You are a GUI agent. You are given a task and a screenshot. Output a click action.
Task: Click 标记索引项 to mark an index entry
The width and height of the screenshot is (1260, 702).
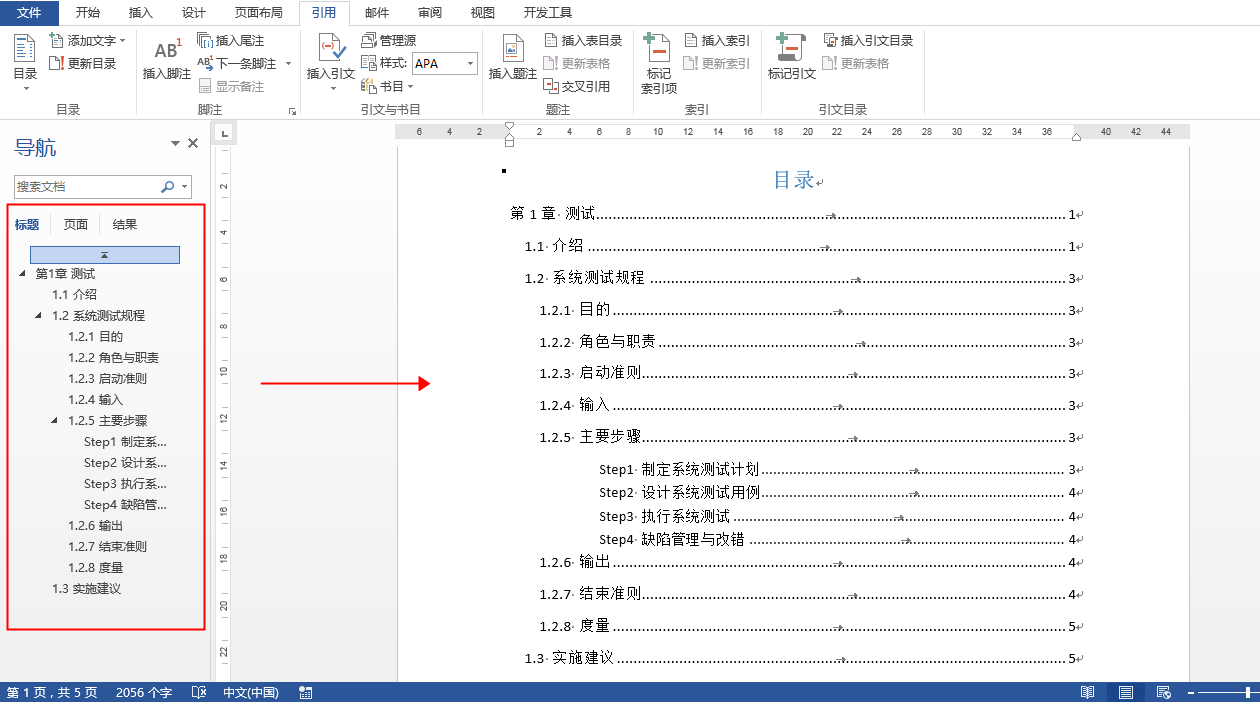click(x=658, y=64)
